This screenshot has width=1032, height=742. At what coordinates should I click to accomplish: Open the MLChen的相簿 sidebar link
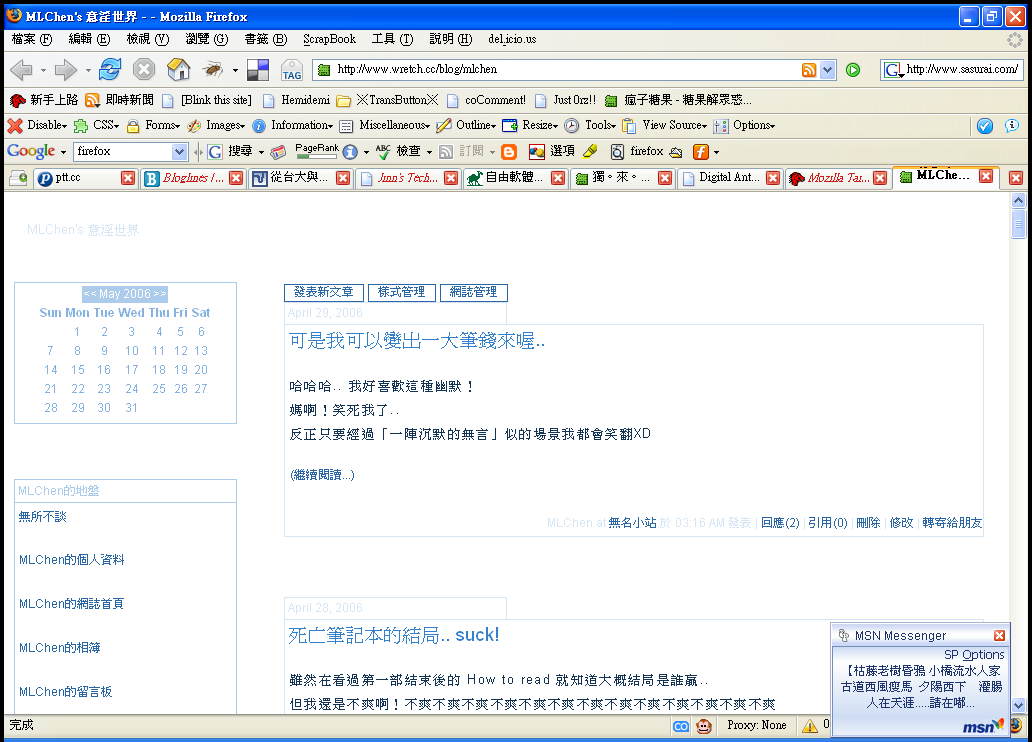(x=60, y=648)
